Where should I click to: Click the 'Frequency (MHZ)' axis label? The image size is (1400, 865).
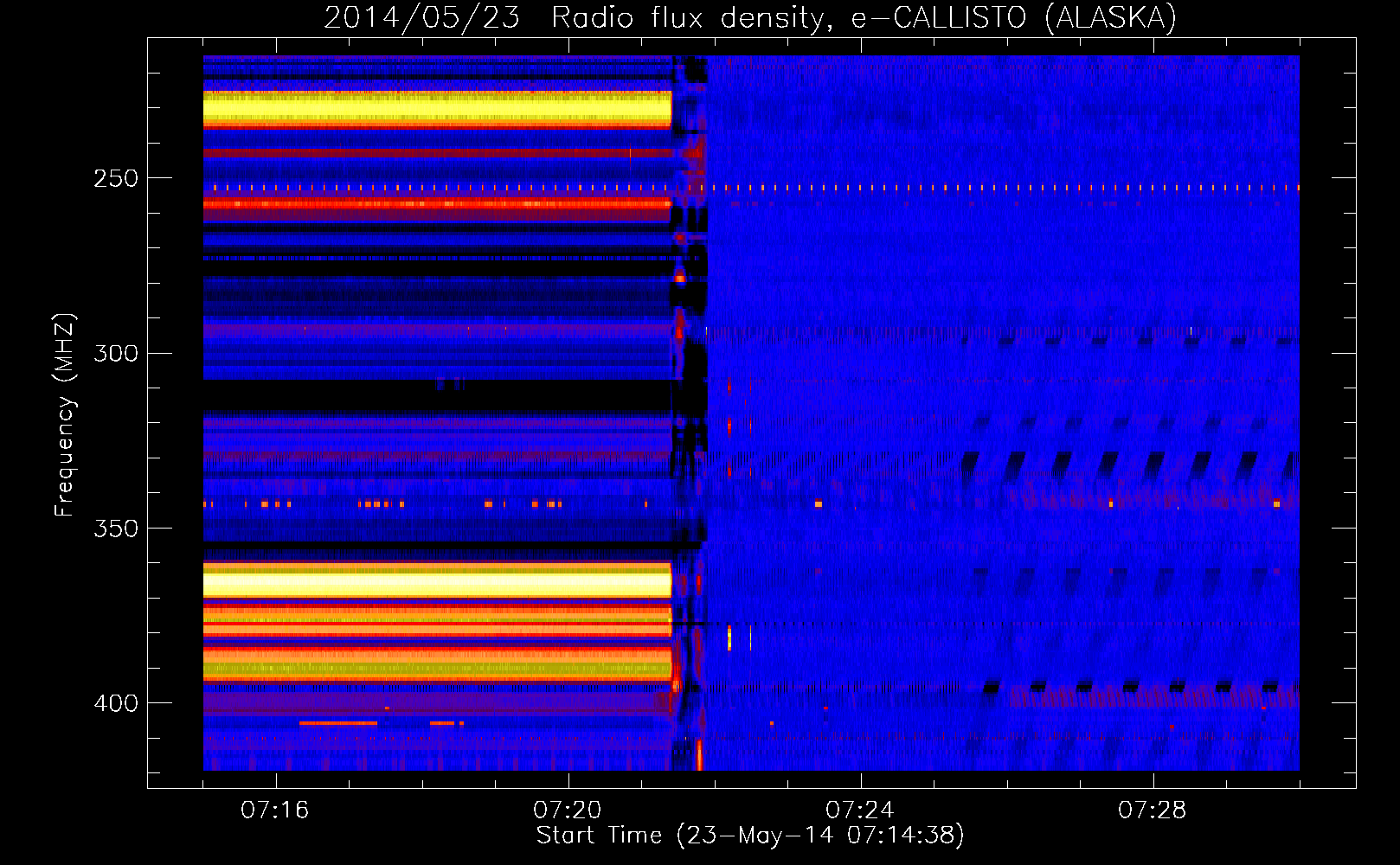65,415
